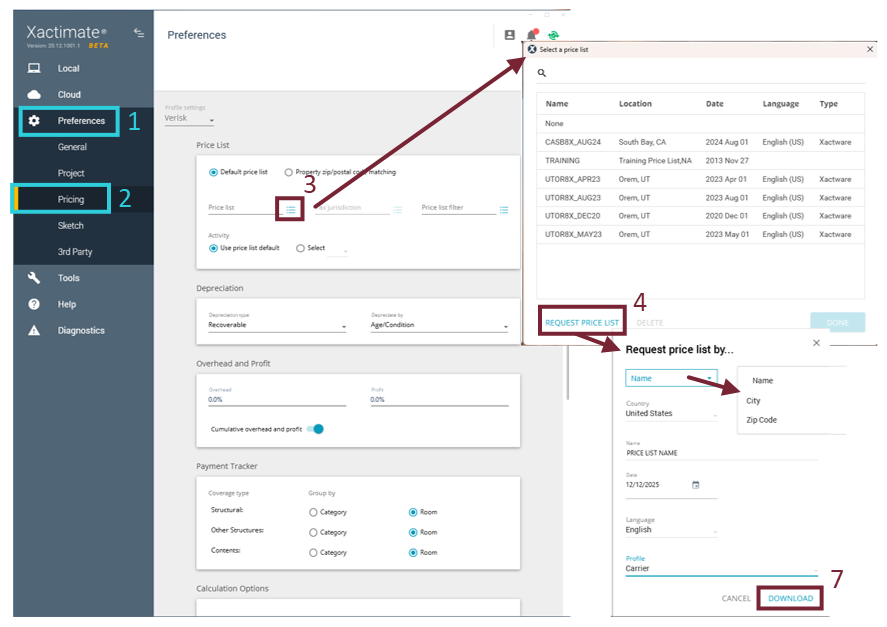
Task: Select Category radio for Contents coverage
Action: 313,553
